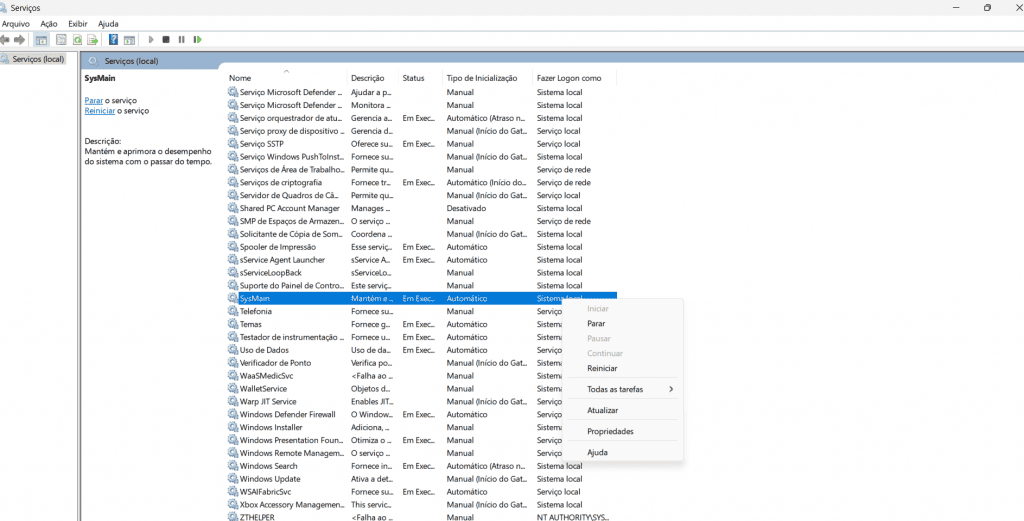Click the Start Service play icon
The height and width of the screenshot is (521, 1024).
[x=151, y=40]
